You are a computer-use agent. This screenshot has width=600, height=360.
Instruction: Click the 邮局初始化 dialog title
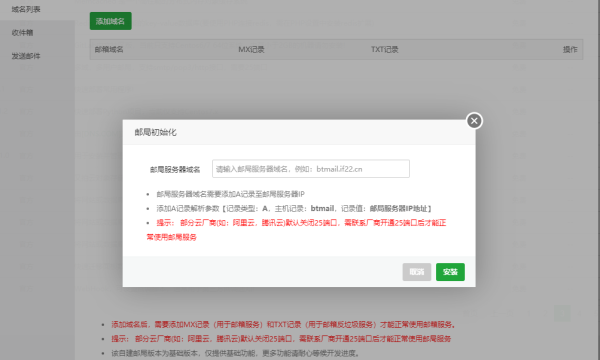coord(155,132)
